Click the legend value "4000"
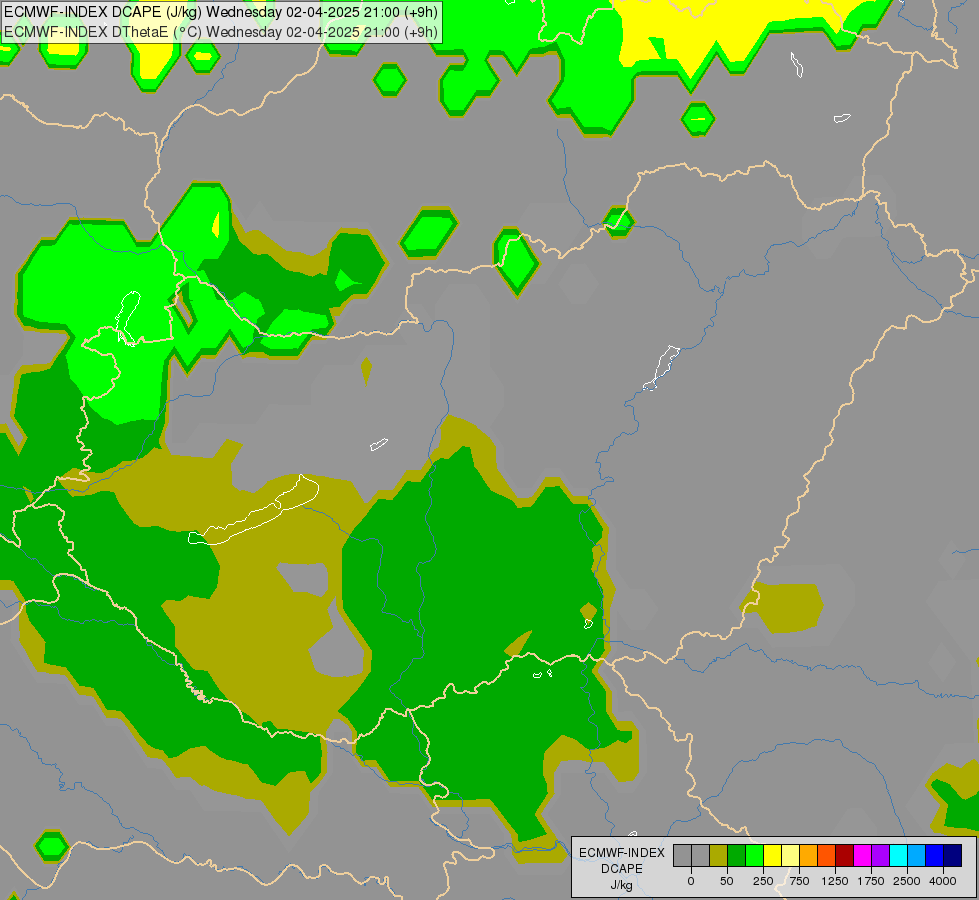979x900 pixels. [943, 881]
